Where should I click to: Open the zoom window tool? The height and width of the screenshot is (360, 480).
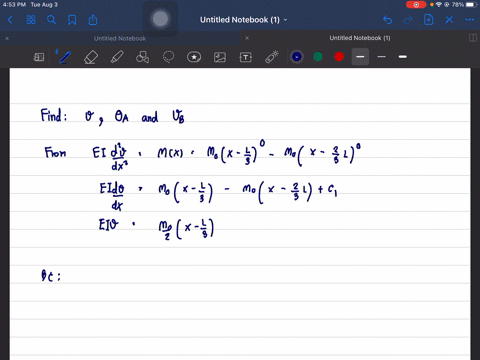point(39,57)
